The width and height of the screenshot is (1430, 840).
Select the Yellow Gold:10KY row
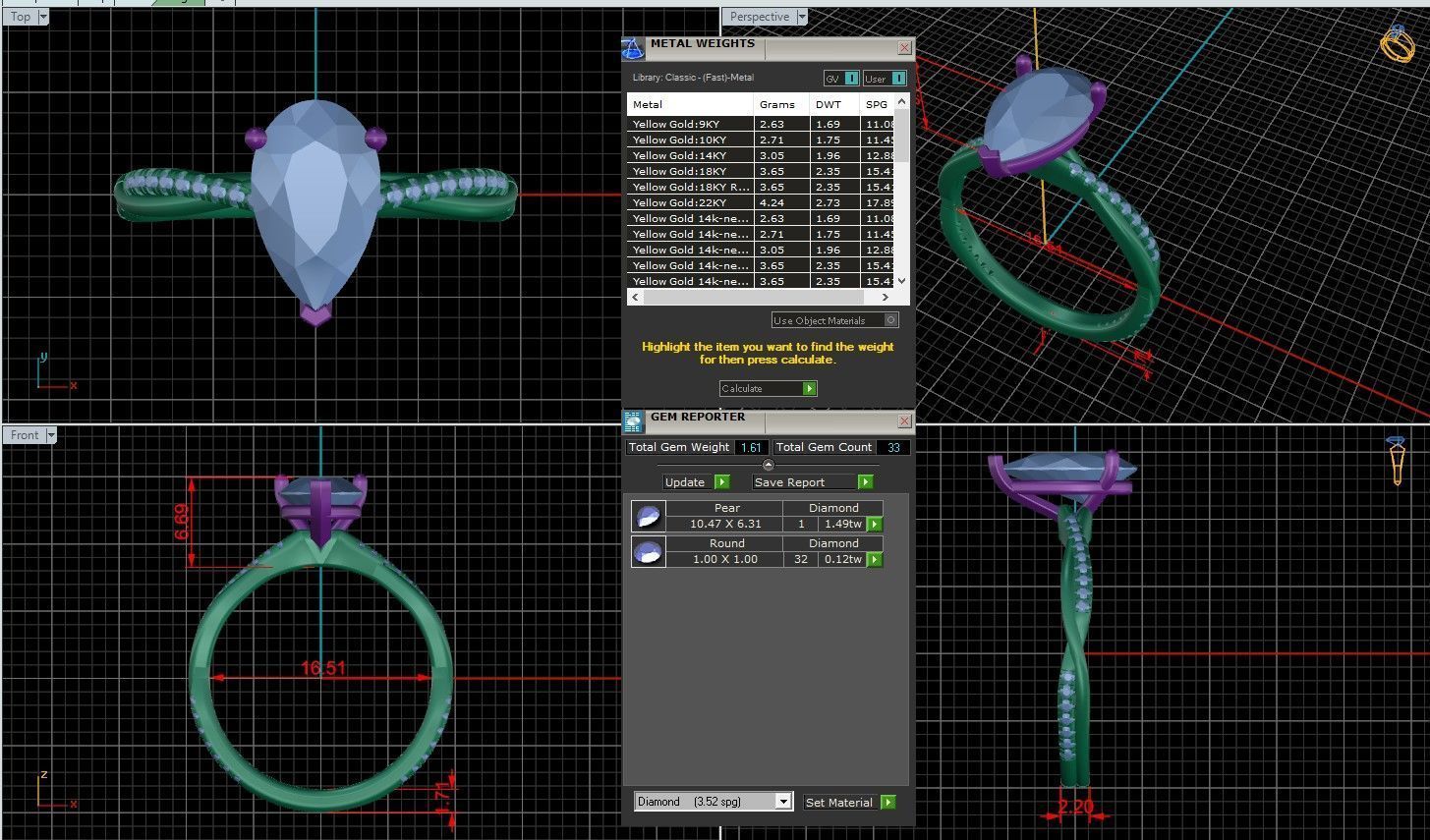click(x=761, y=140)
